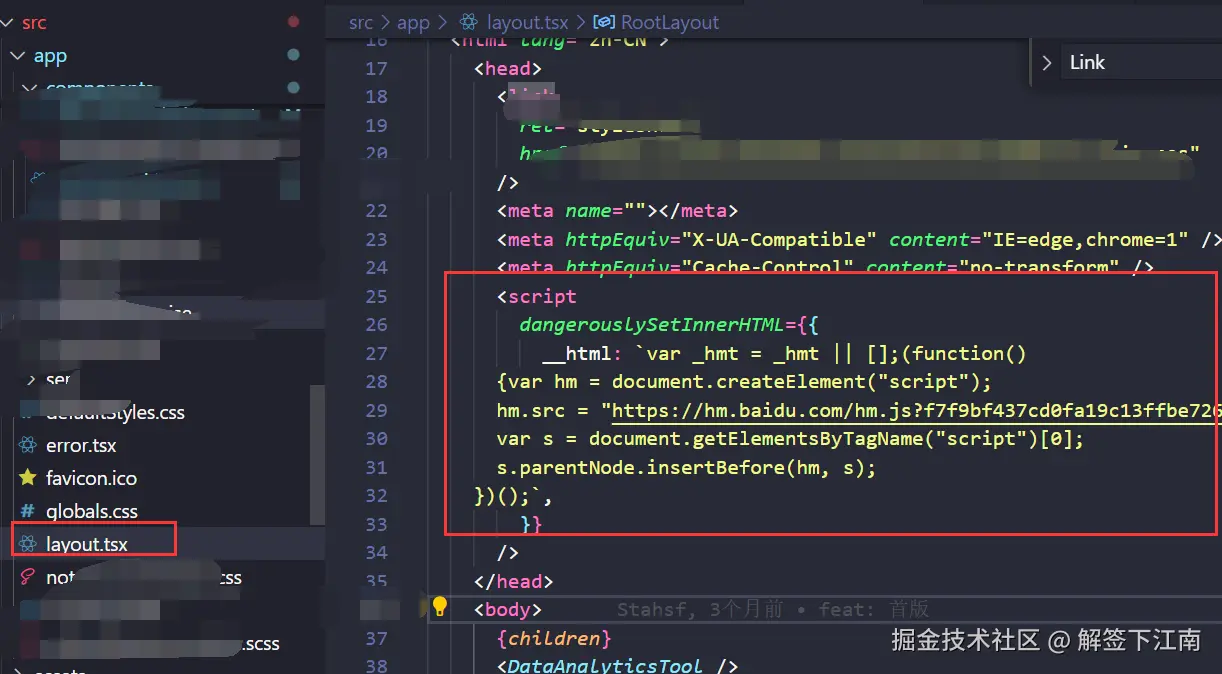Click the s.parentNode.insertBefore line
The height and width of the screenshot is (674, 1222).
(686, 467)
